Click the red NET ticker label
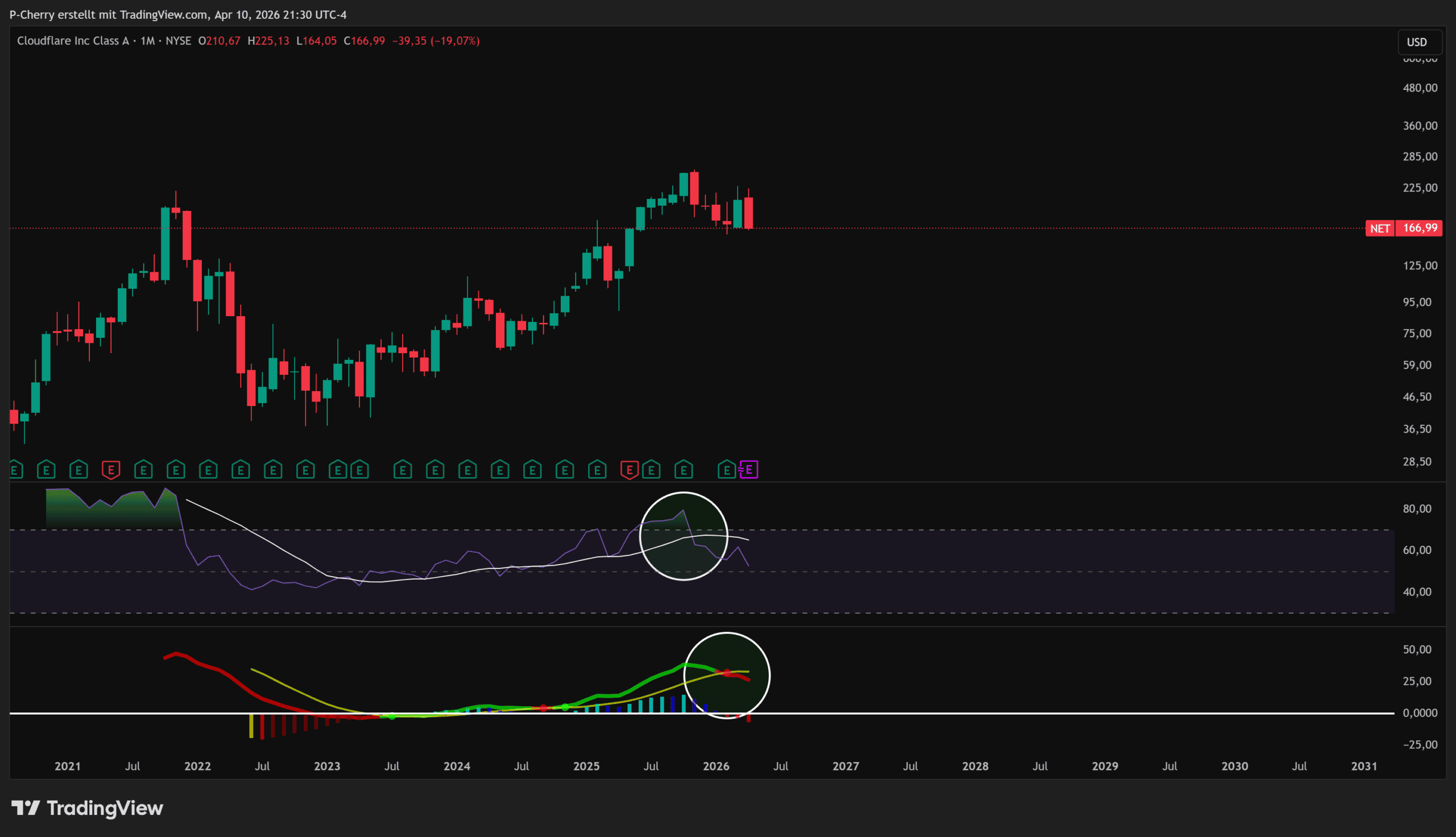 (1380, 228)
